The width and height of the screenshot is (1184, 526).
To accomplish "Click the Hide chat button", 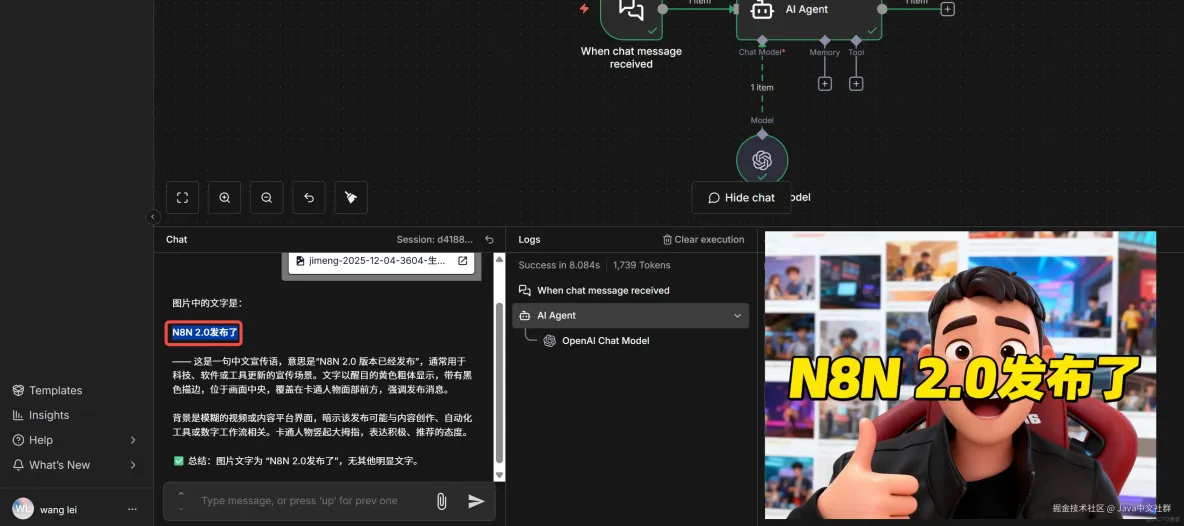I will [x=742, y=198].
